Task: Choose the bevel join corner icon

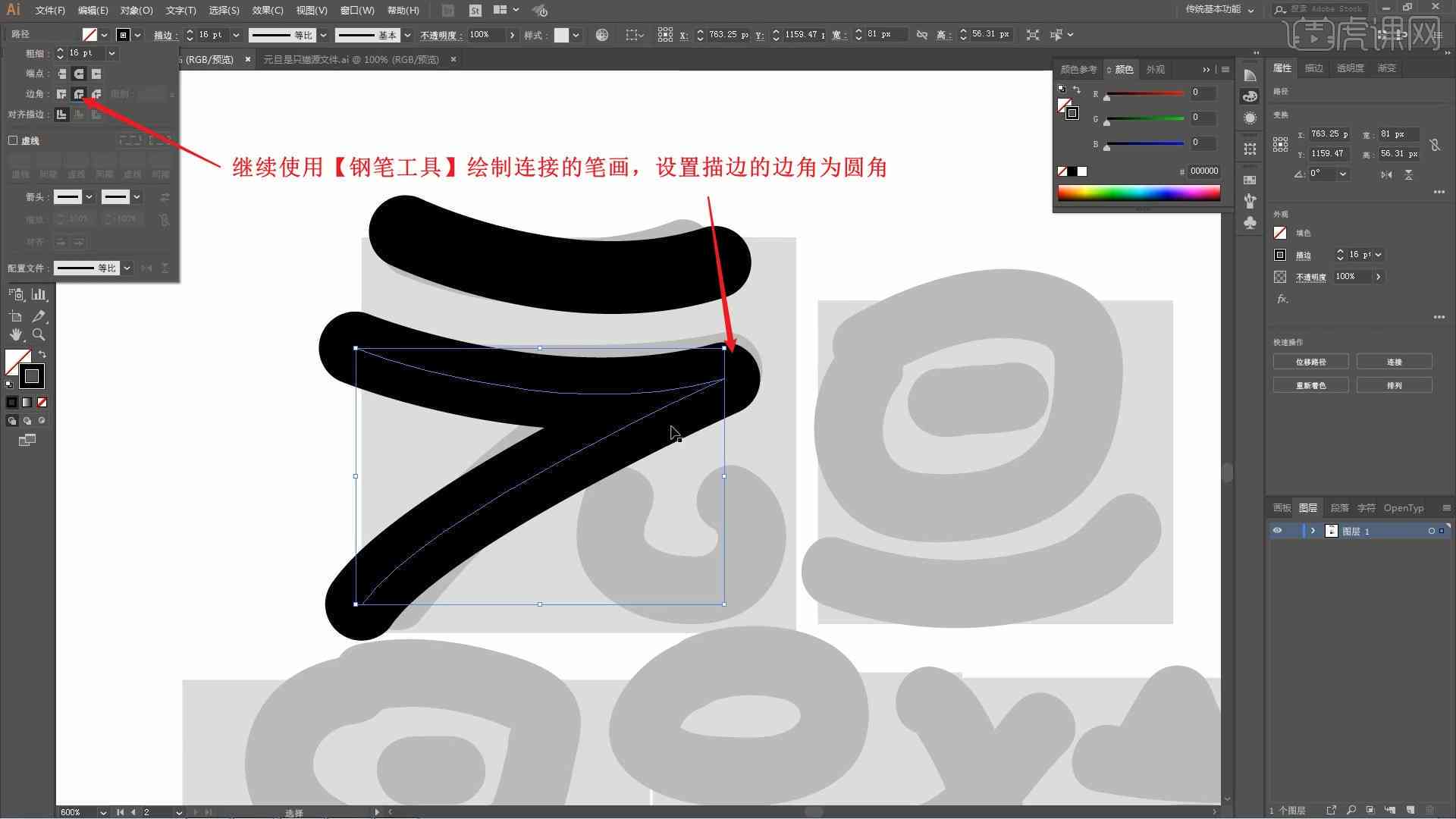Action: coord(96,94)
